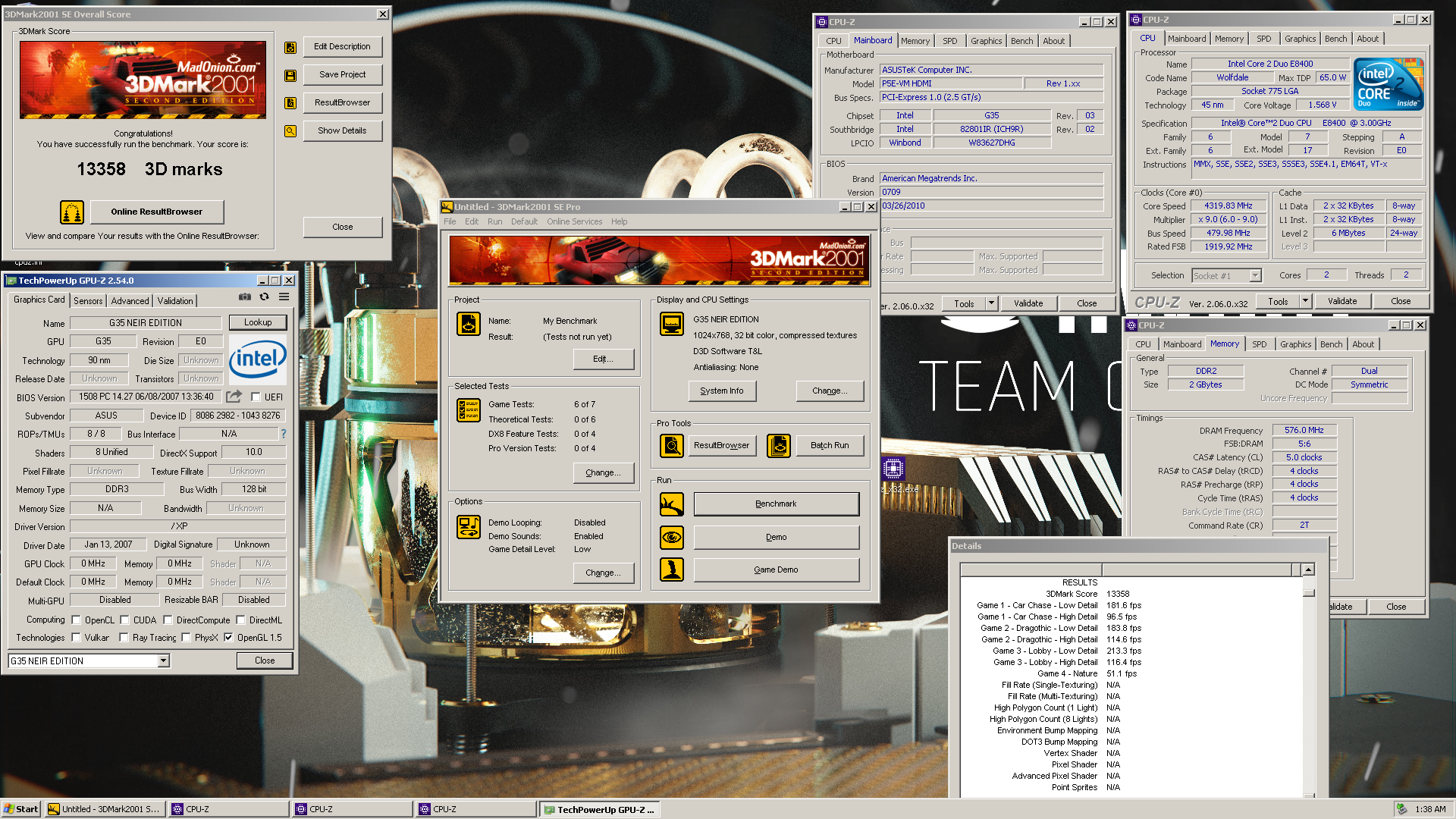Switch to Sensors tab in GPU-Z
Viewport: 1456px width, 819px height.
coord(88,301)
